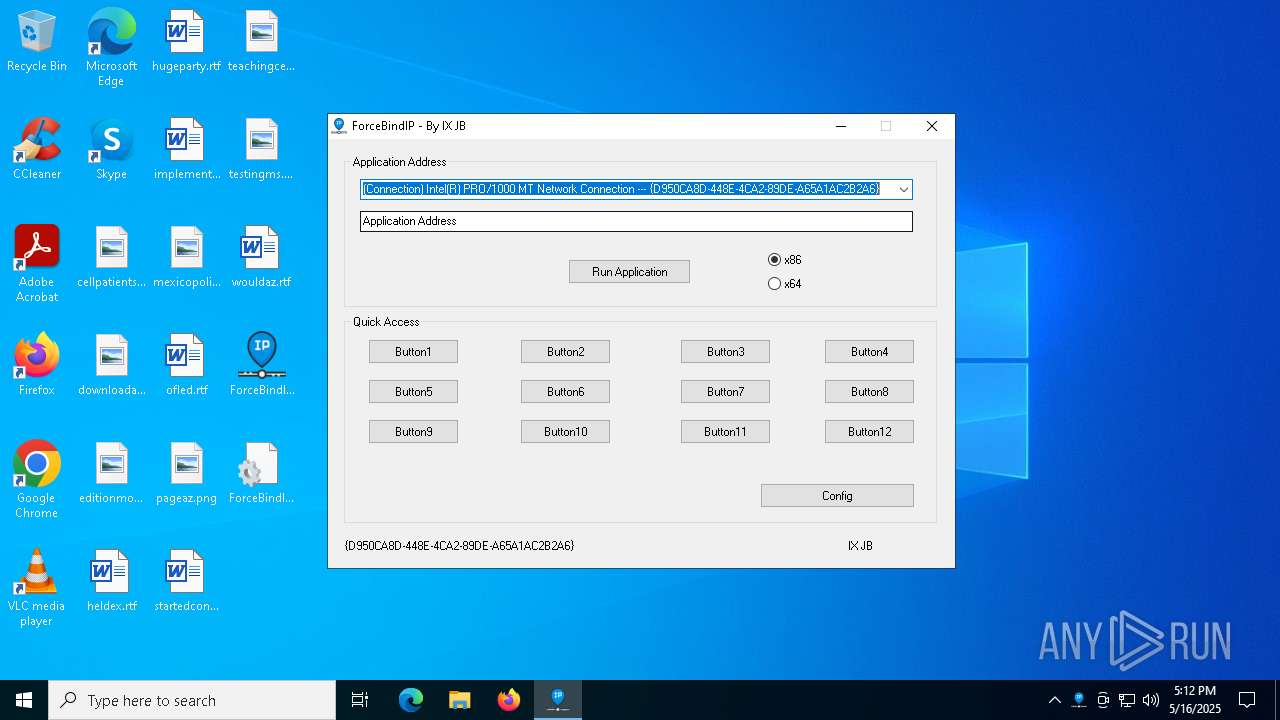Select the x64 architecture option
Image resolution: width=1280 pixels, height=720 pixels.
(785, 284)
